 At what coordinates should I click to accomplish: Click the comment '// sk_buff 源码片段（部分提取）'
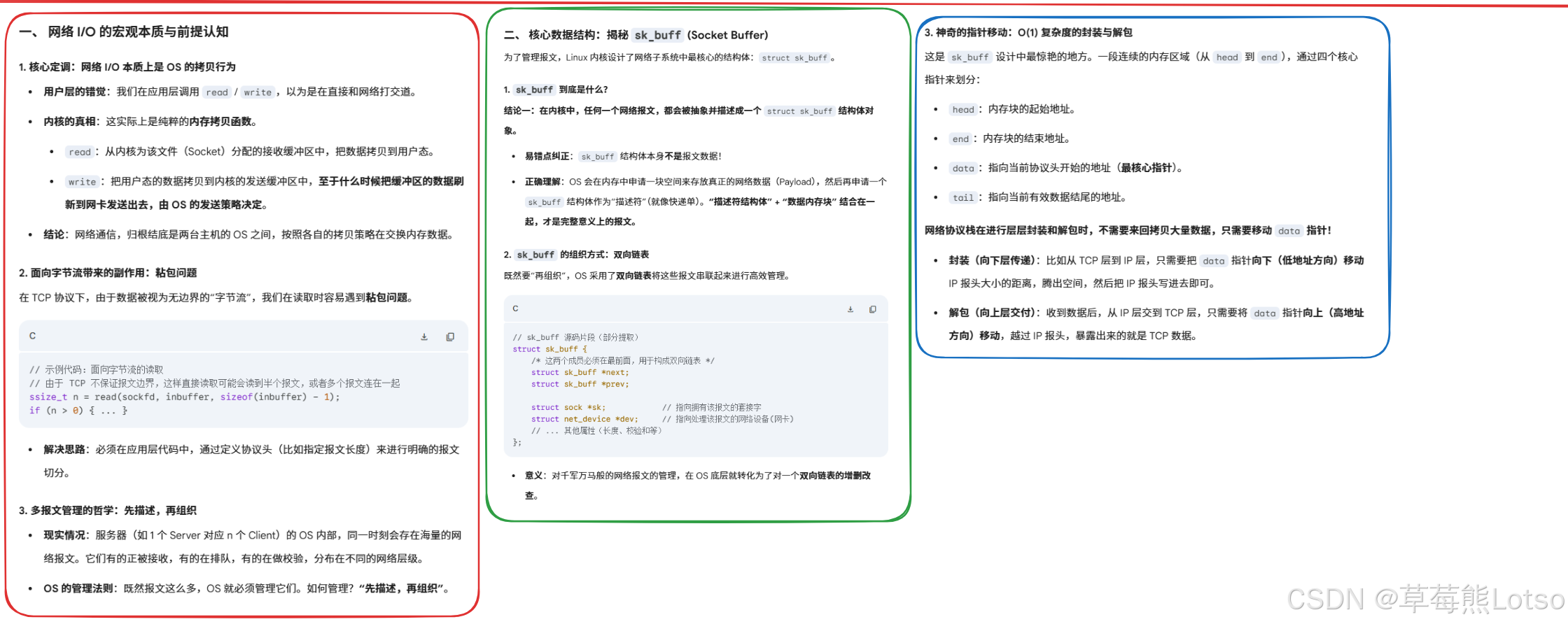[575, 337]
